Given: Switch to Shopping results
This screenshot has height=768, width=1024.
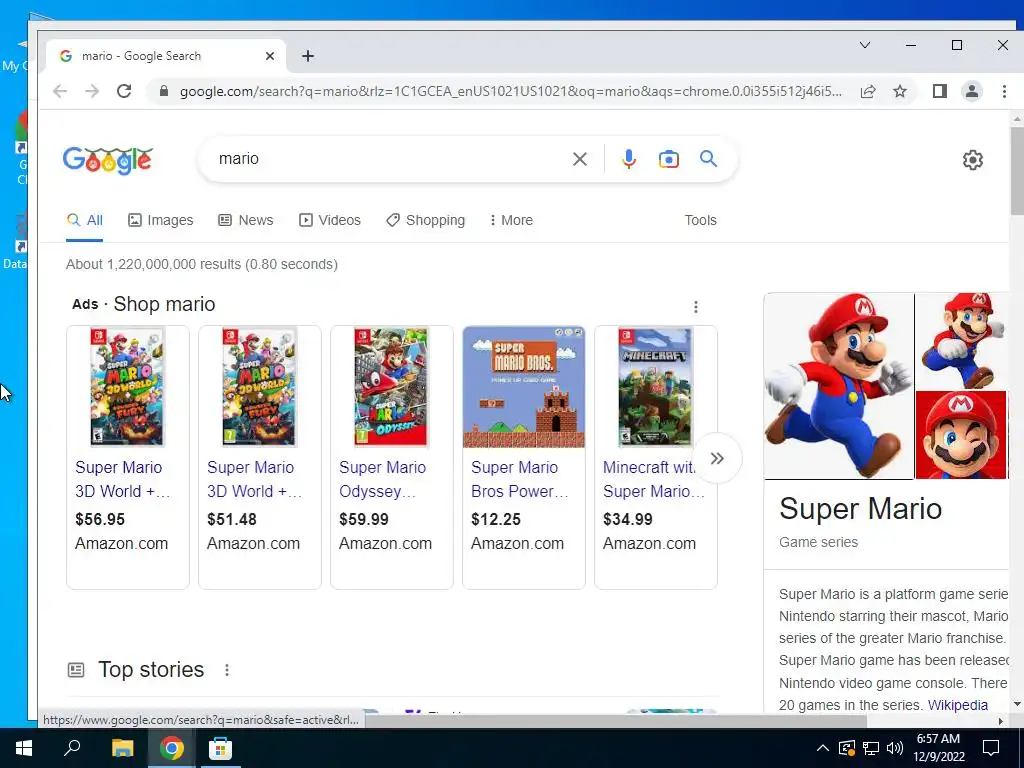Looking at the screenshot, I should point(425,220).
